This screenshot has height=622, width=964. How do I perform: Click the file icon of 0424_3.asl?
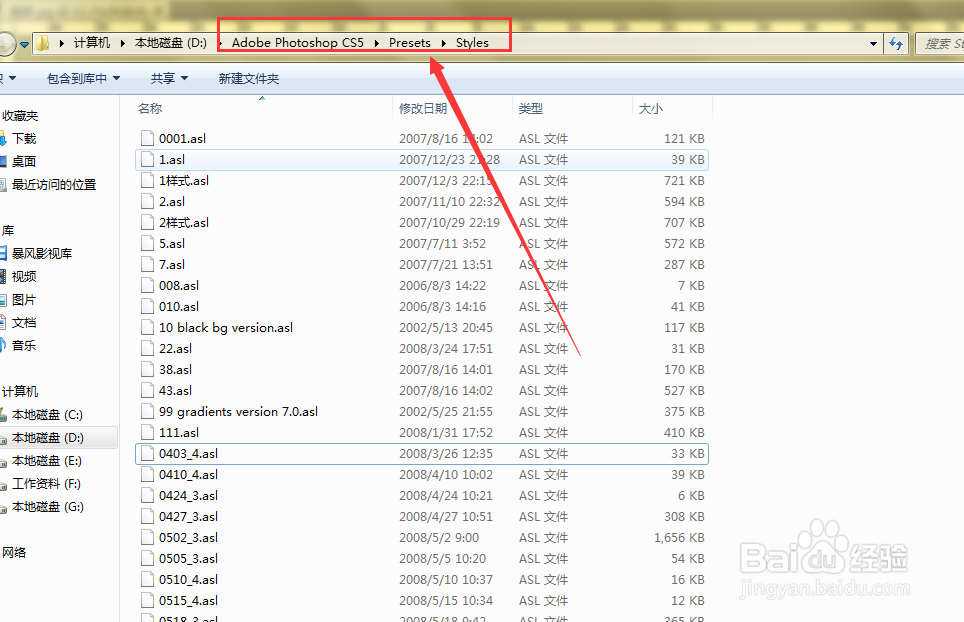click(x=147, y=495)
